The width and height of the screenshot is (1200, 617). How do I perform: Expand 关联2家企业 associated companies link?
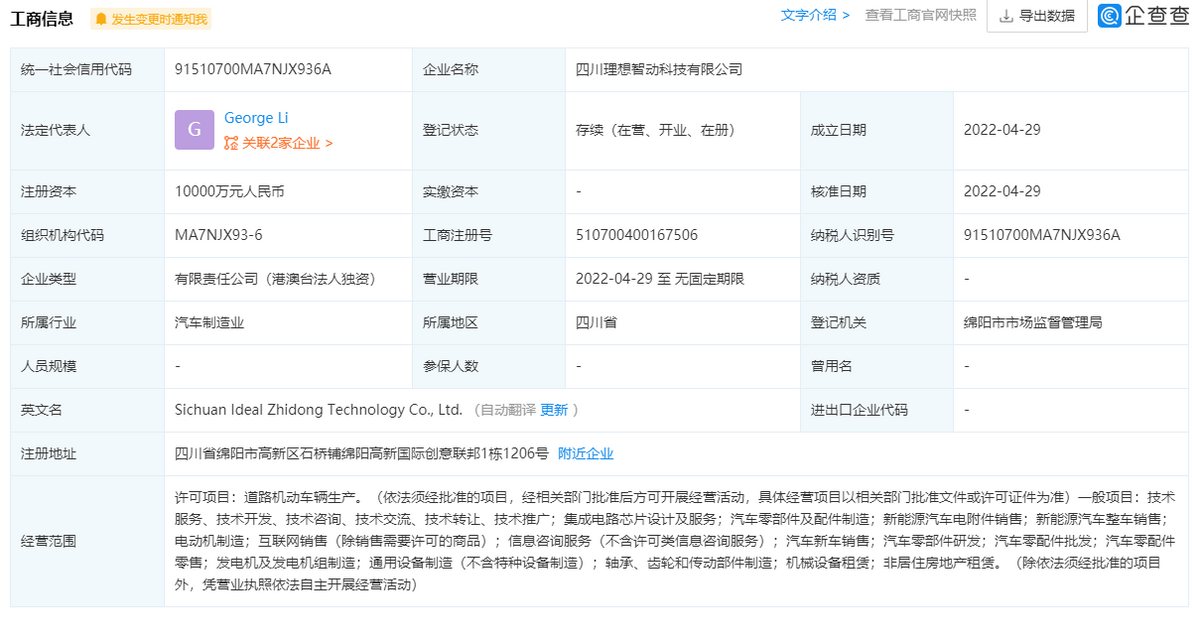287,143
